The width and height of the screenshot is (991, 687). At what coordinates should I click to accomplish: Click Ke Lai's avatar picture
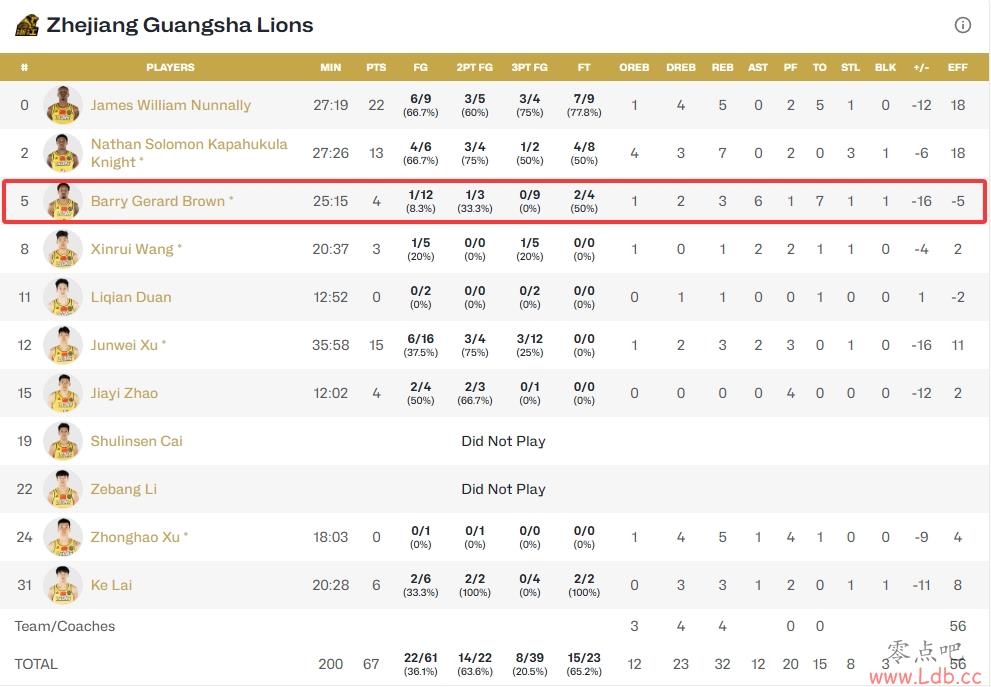[x=63, y=585]
